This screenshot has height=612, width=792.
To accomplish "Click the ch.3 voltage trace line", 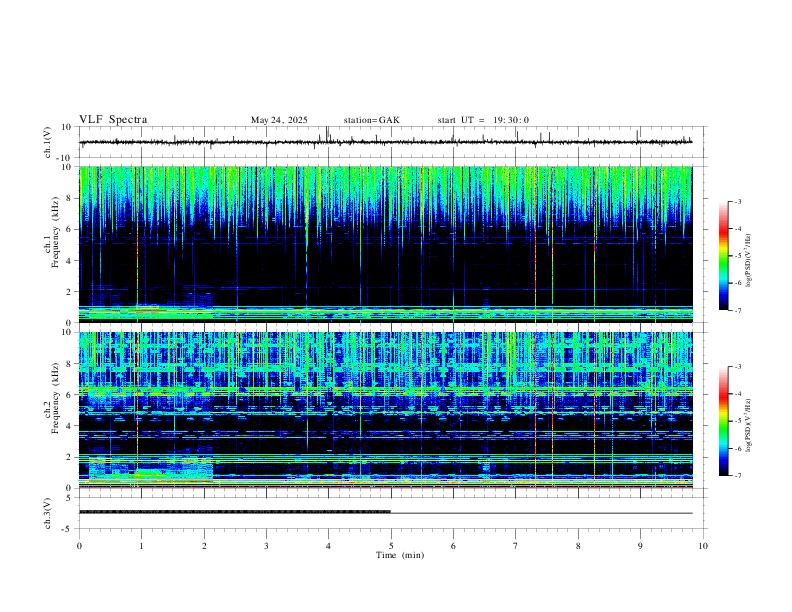I will pyautogui.click(x=385, y=512).
